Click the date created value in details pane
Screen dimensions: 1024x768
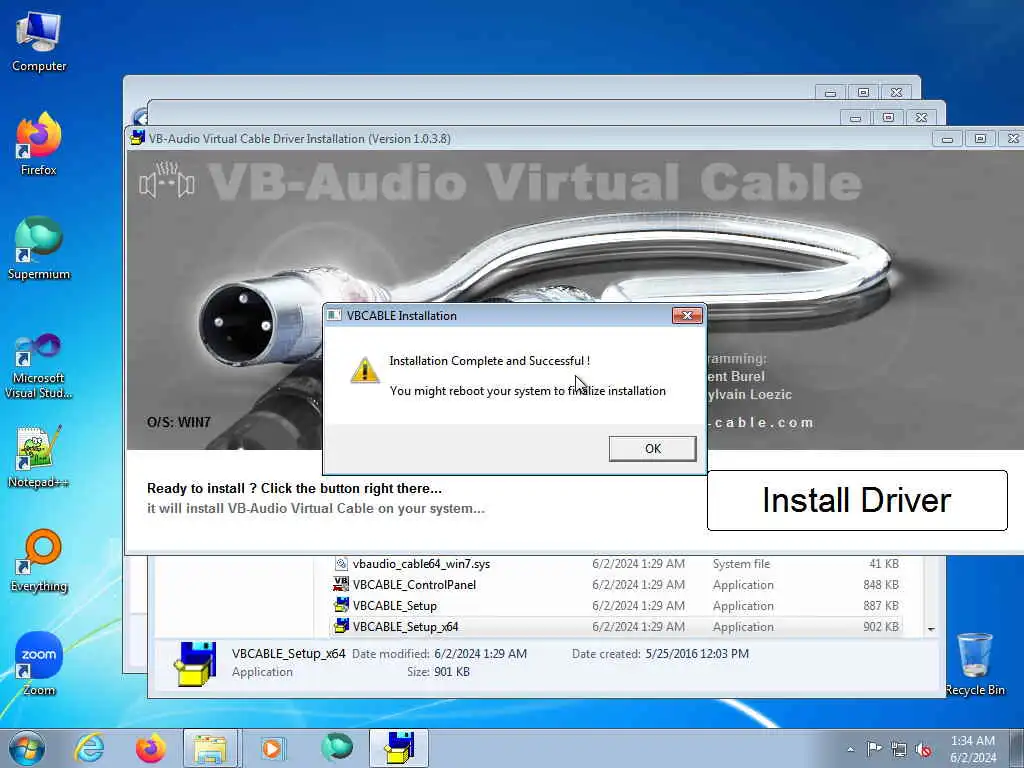[697, 654]
